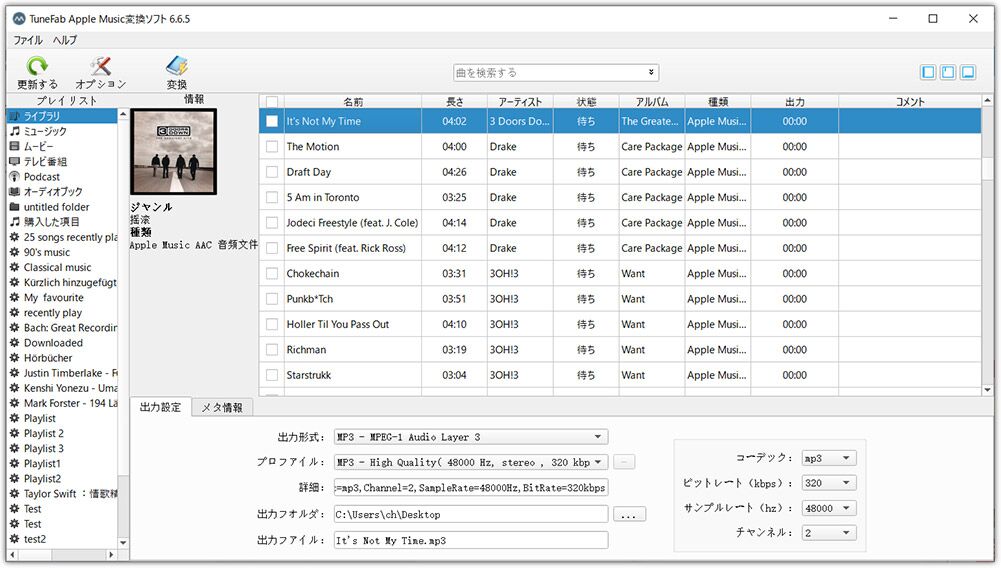The width and height of the screenshot is (1001, 568).
Task: Click the TuneFab app icon in title bar
Action: pos(19,19)
